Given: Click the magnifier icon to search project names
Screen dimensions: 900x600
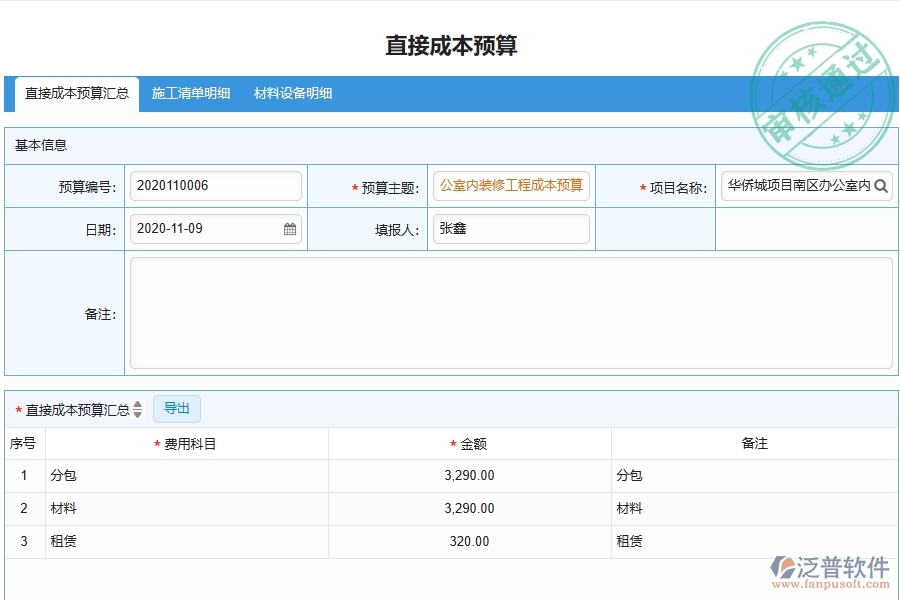Looking at the screenshot, I should coord(880,186).
